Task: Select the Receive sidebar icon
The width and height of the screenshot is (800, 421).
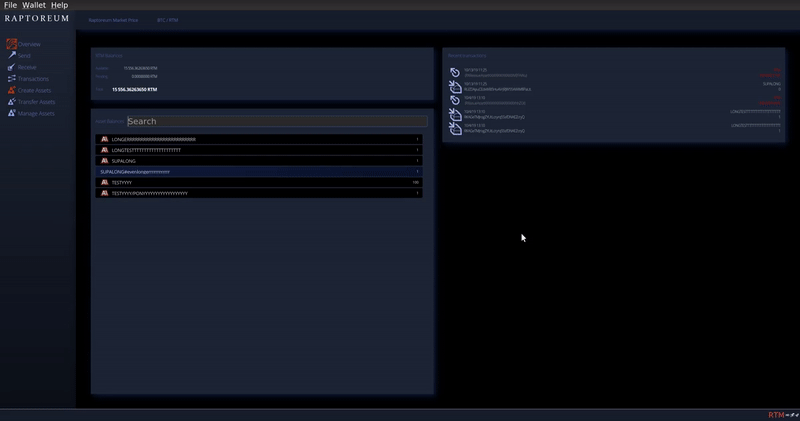Action: [12, 67]
